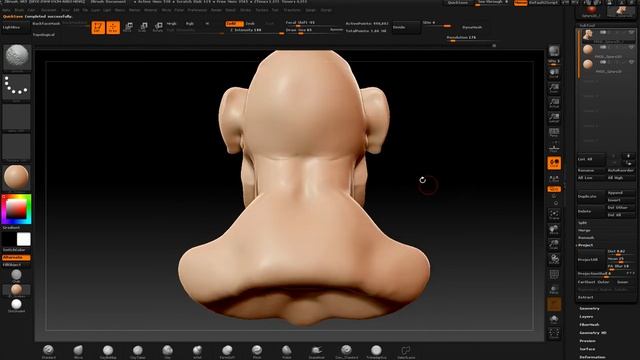Click Zoom canvas icon in right shelf

coord(554,88)
